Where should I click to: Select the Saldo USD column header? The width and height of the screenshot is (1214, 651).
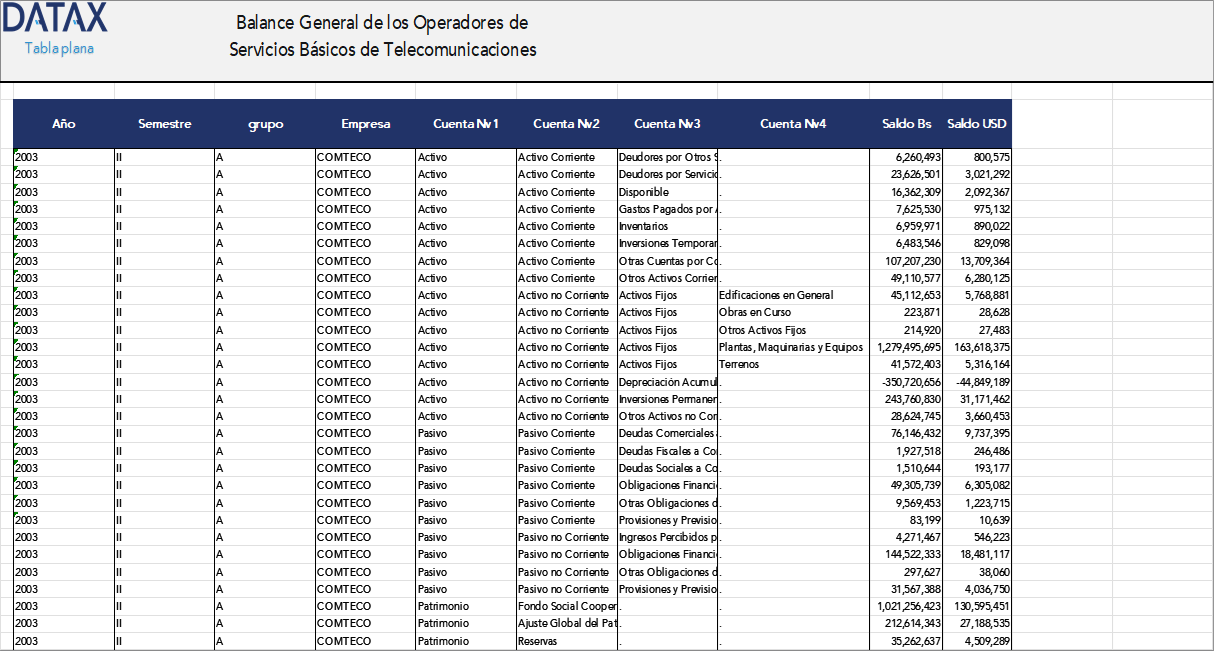point(977,124)
